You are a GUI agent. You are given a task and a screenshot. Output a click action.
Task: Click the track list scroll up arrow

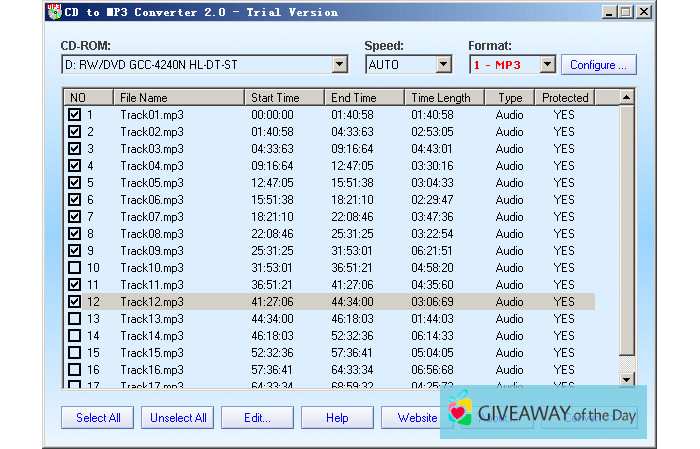click(627, 97)
